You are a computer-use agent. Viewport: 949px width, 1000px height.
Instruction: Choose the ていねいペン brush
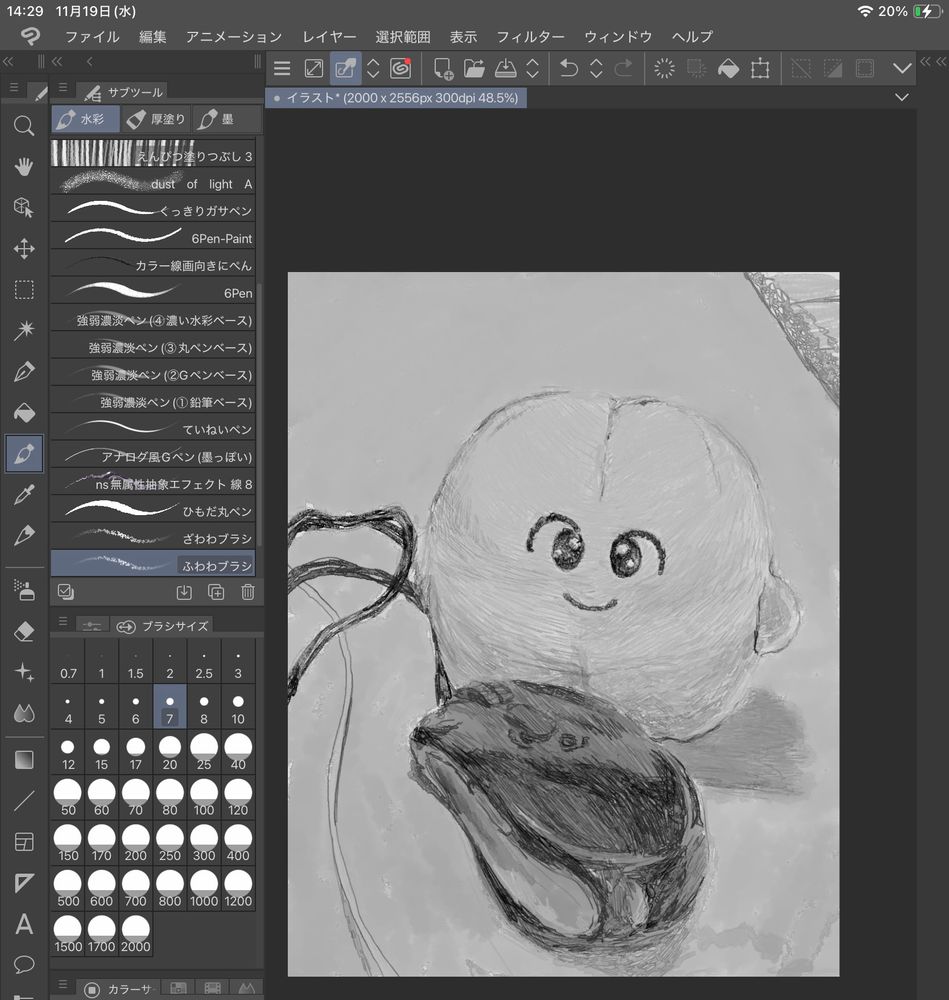pyautogui.click(x=153, y=429)
